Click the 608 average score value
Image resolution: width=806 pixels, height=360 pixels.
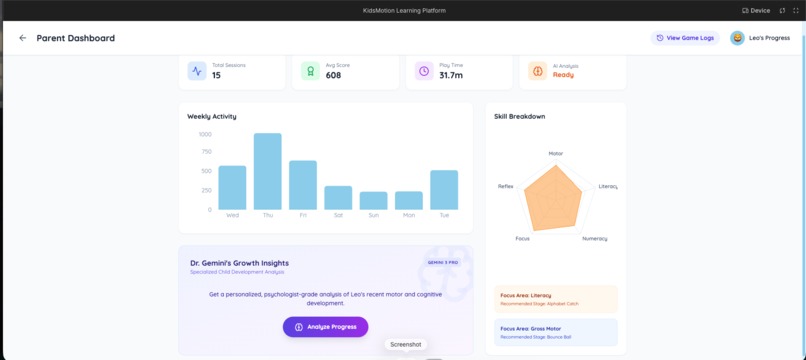click(x=333, y=75)
